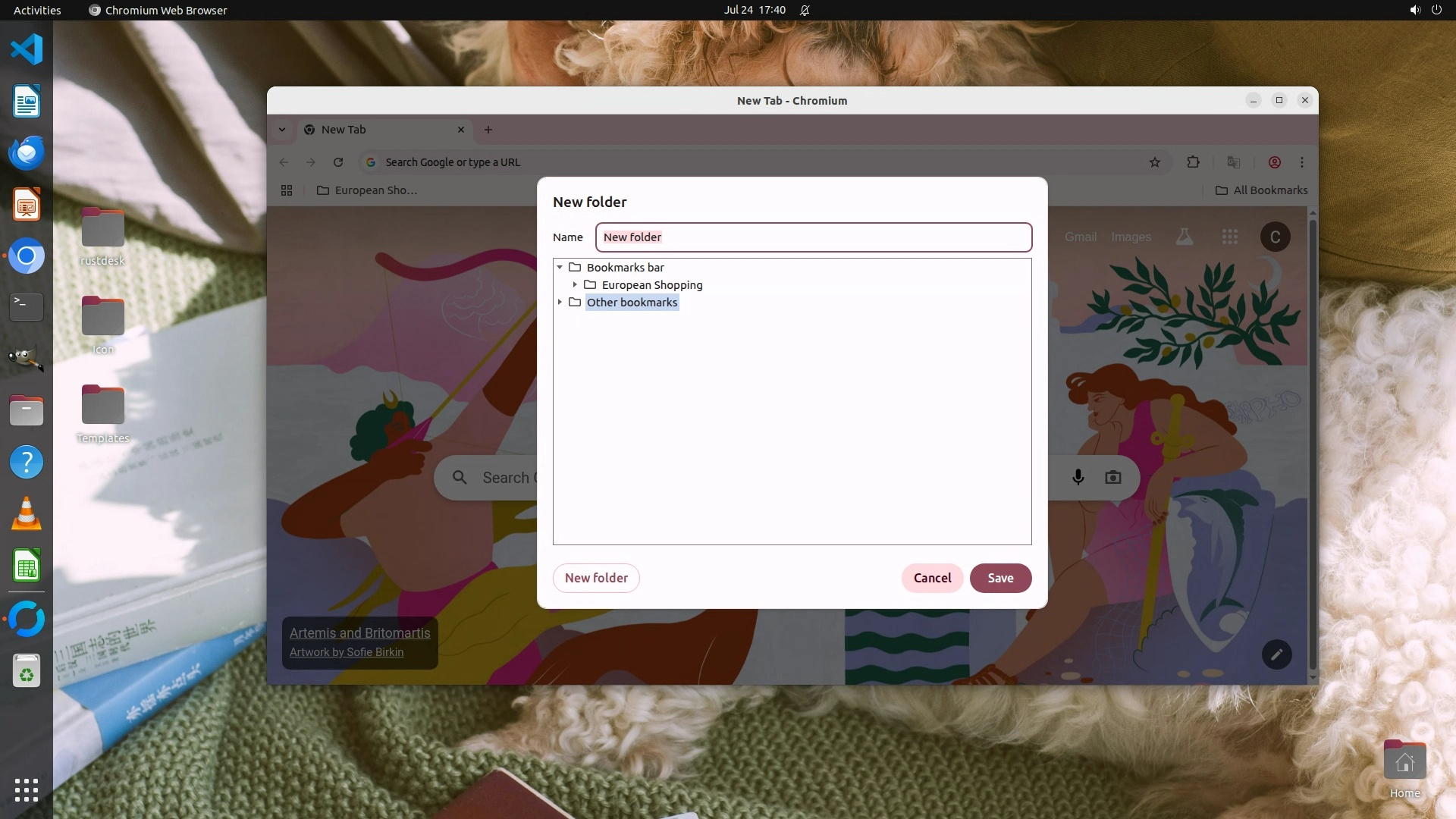This screenshot has width=1456, height=819.
Task: Click the folder Name input field
Action: (813, 237)
